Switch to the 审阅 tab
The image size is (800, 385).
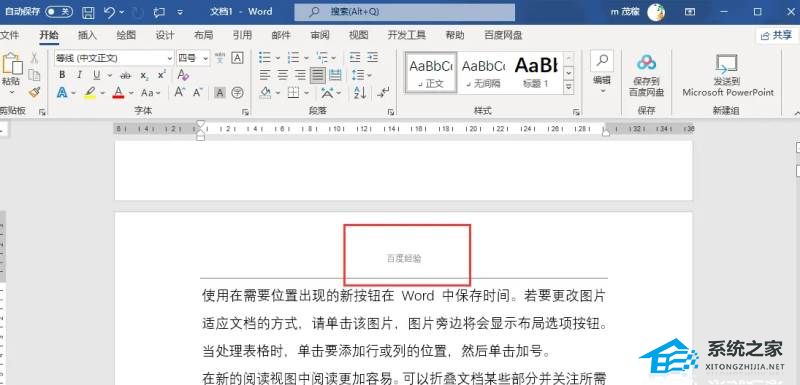[320, 35]
